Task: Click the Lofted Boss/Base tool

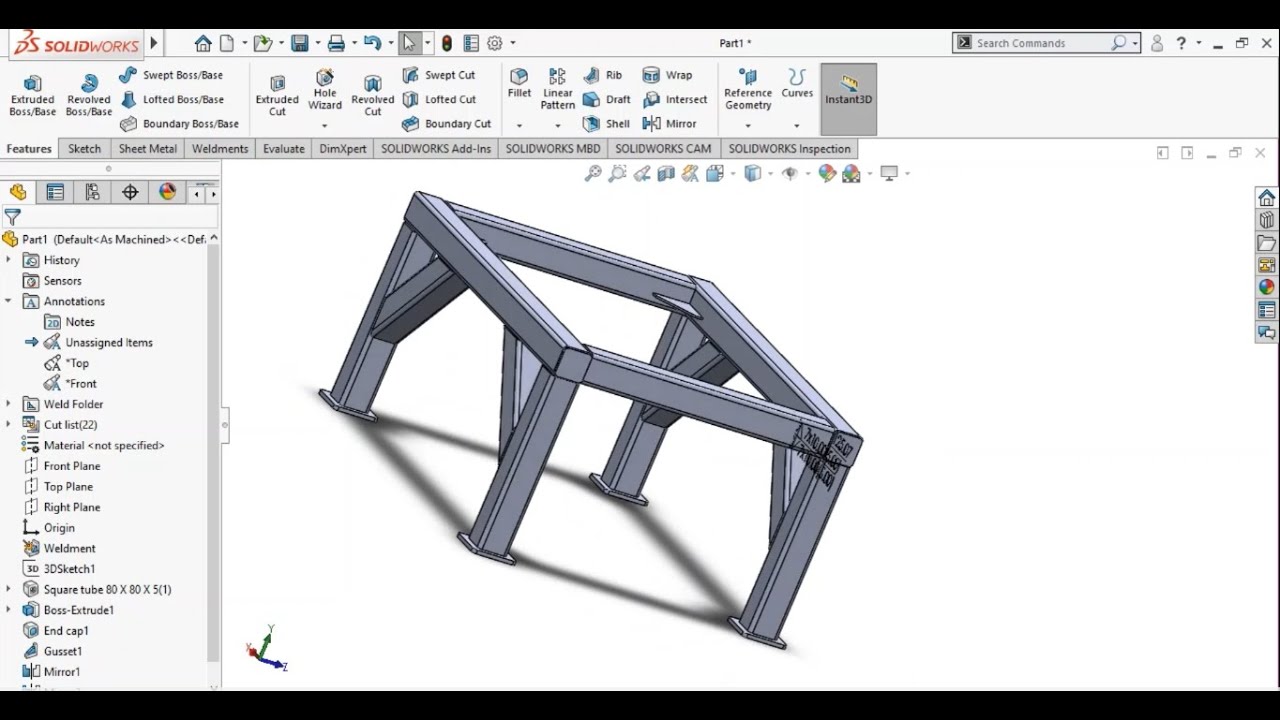Action: coord(171,99)
